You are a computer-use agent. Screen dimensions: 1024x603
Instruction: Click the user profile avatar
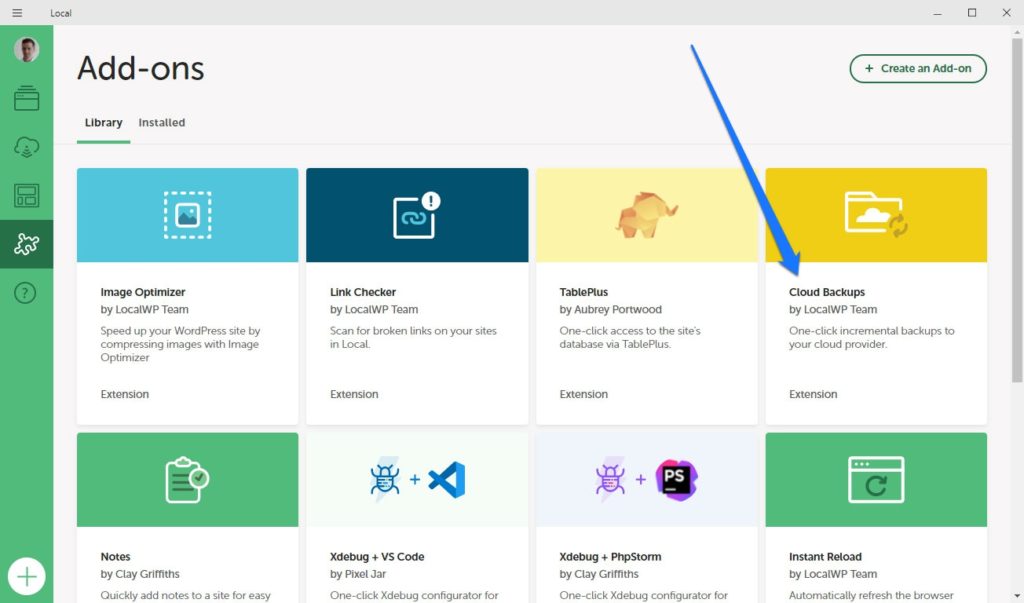click(x=27, y=49)
